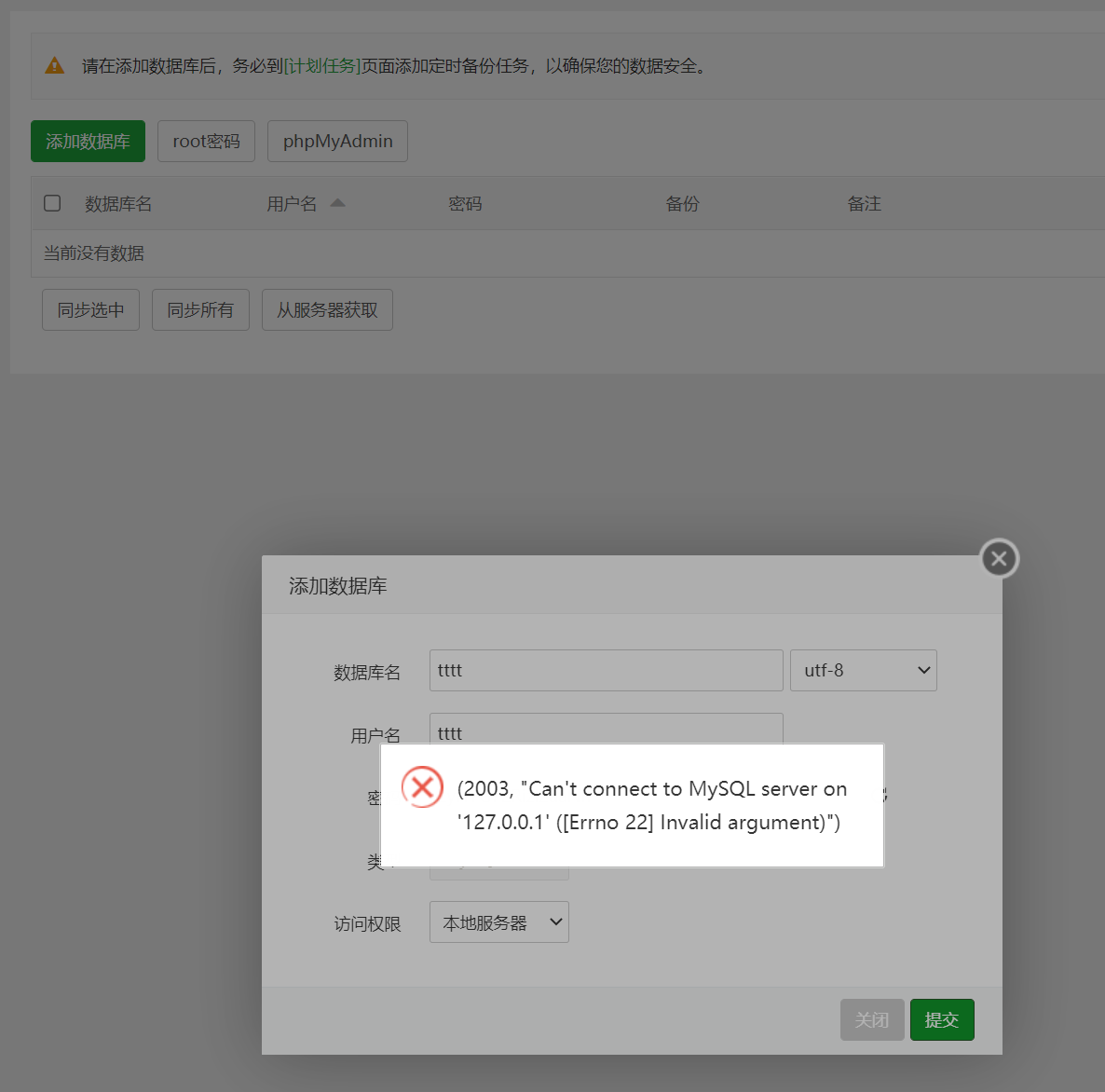
Task: Submit the form with the 提交 button
Action: tap(942, 1019)
